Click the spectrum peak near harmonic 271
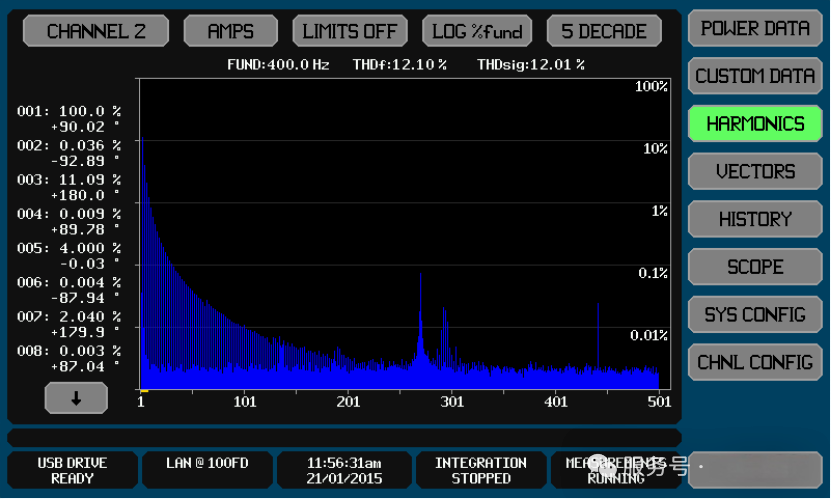This screenshot has width=831, height=499. pyautogui.click(x=420, y=300)
